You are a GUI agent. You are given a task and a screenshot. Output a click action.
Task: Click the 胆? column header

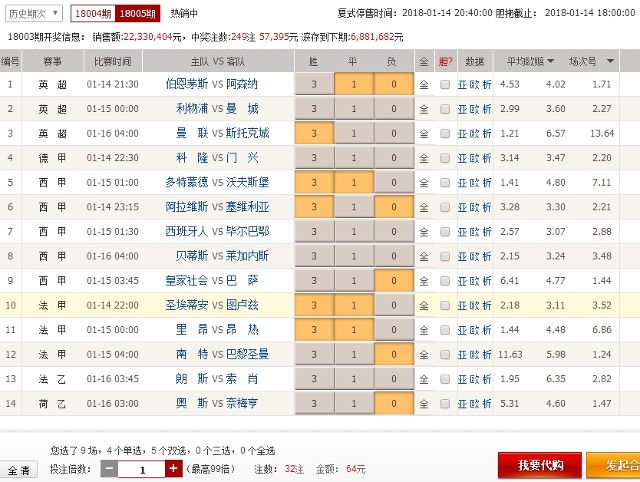[445, 62]
